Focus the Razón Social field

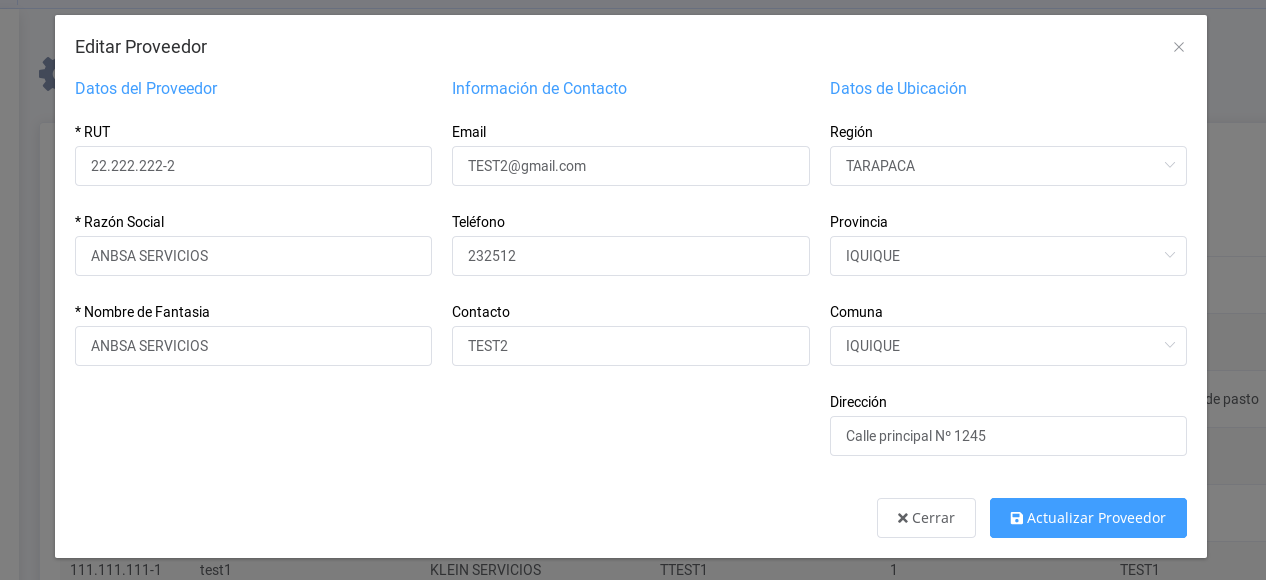coord(253,256)
